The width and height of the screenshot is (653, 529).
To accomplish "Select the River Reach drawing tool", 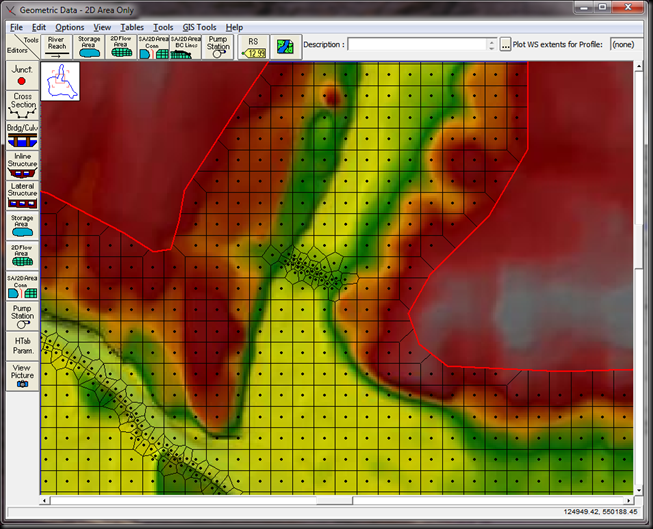I will 58,47.
